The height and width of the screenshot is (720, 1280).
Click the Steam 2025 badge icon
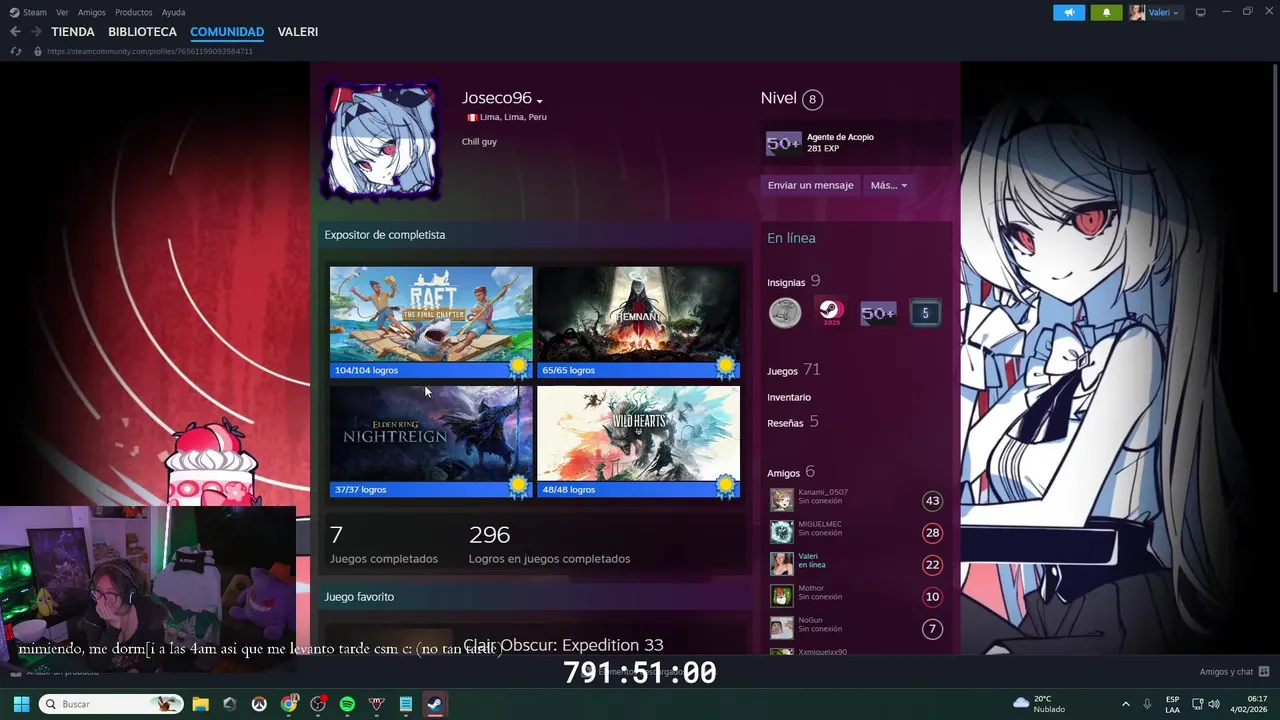point(831,313)
